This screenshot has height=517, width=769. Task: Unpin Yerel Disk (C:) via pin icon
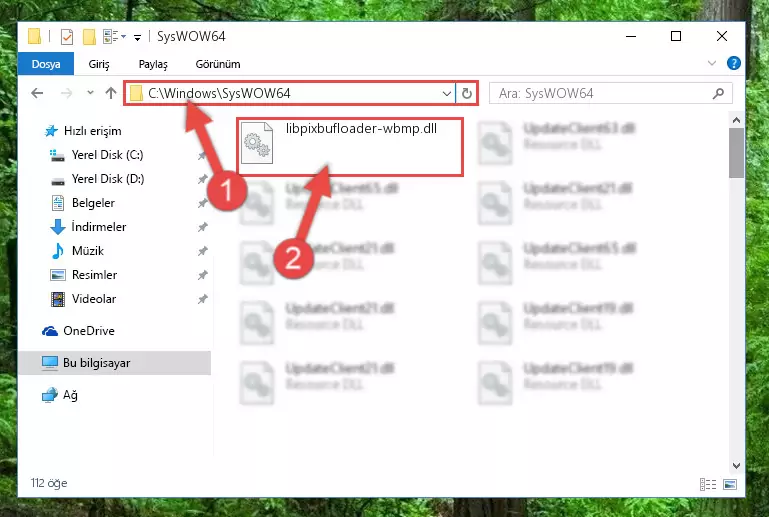(x=202, y=155)
